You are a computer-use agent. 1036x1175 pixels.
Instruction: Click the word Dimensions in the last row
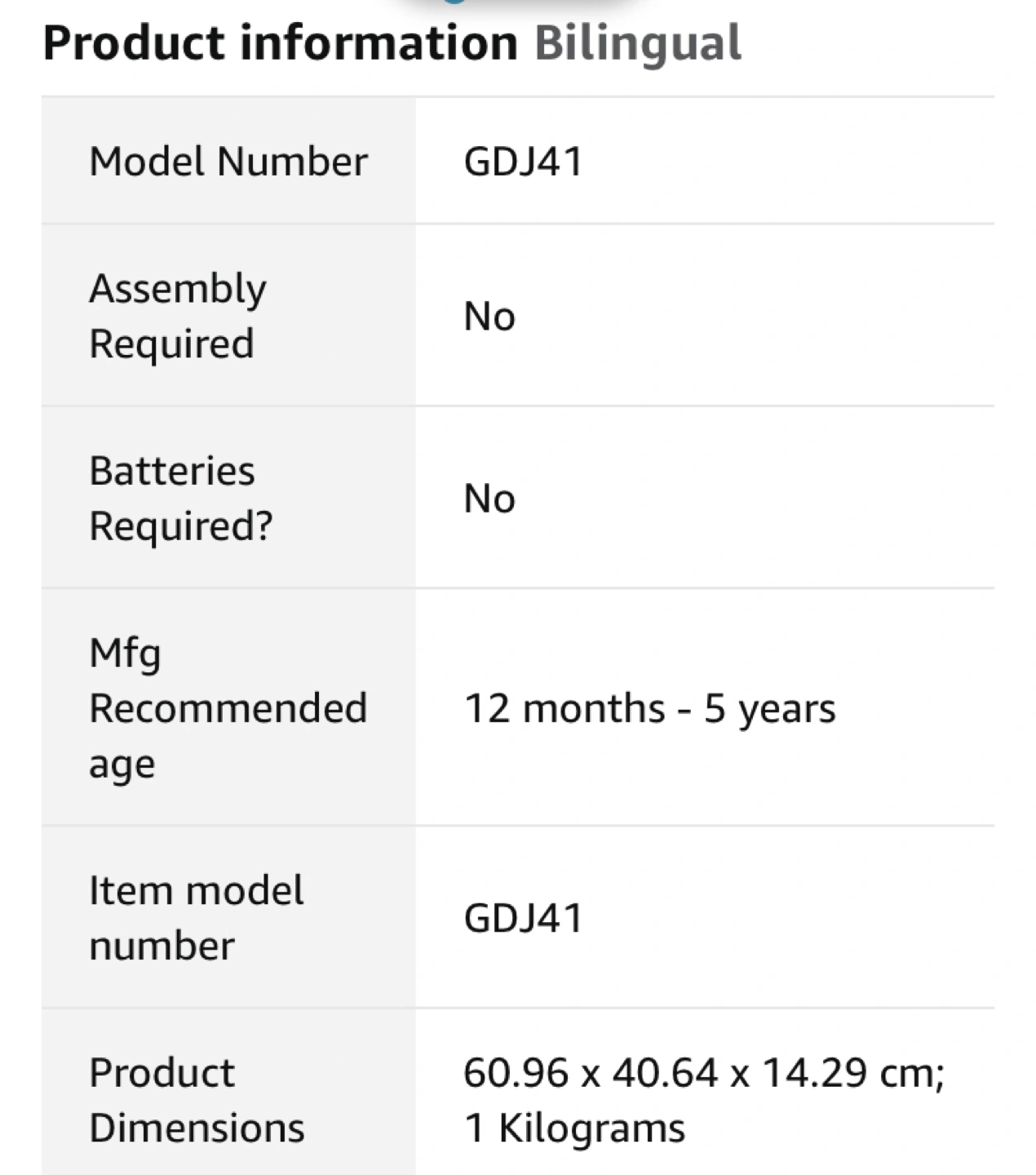coord(197,1128)
